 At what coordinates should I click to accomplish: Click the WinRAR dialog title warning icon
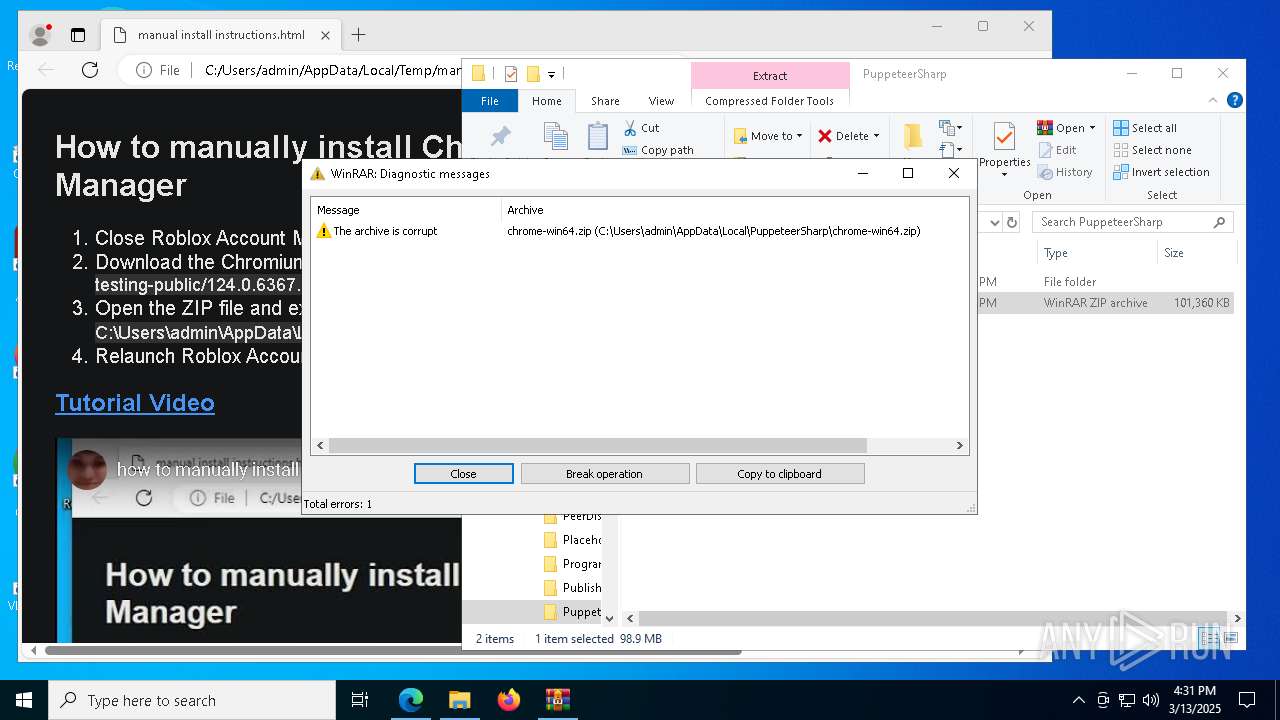pyautogui.click(x=318, y=173)
